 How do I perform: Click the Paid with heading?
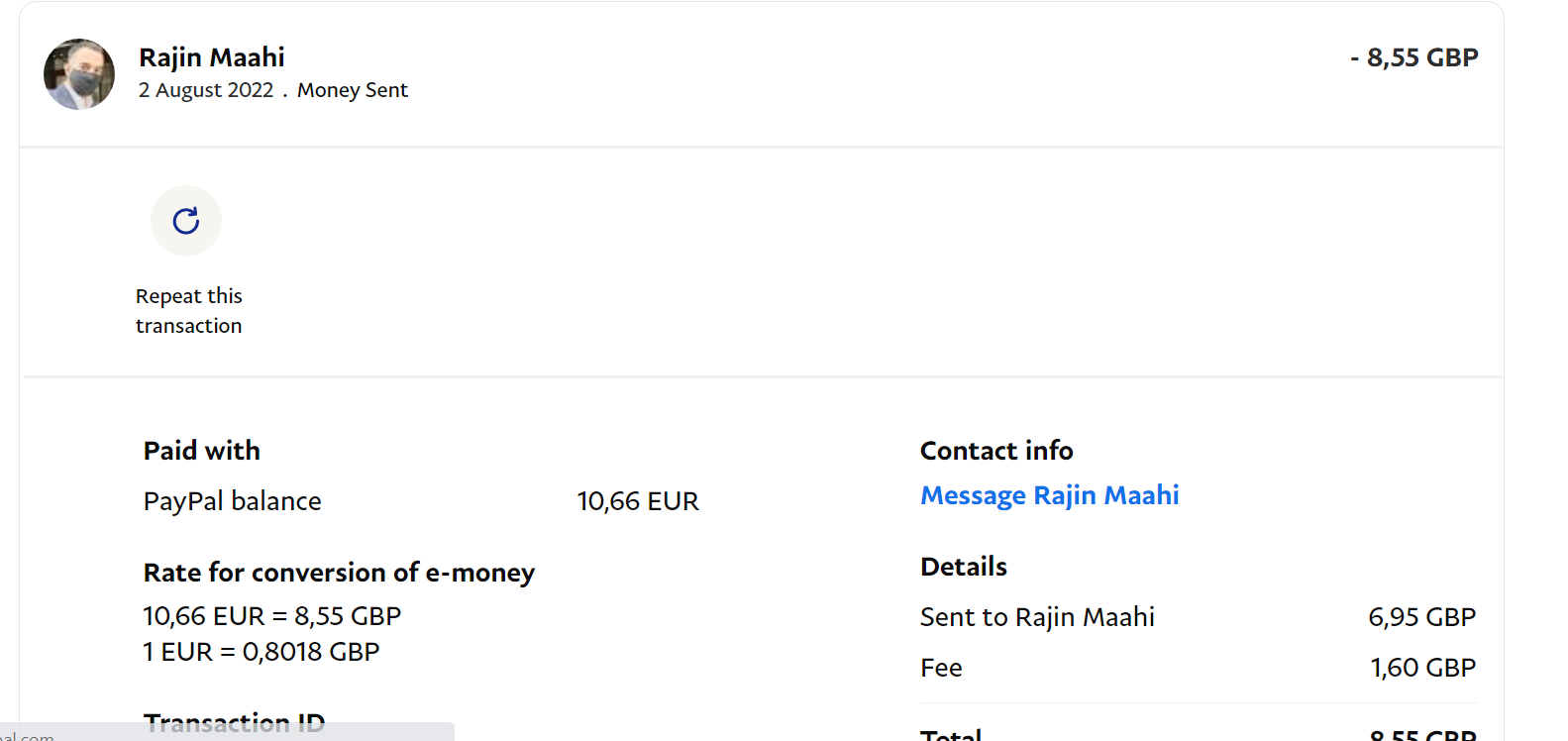(202, 451)
